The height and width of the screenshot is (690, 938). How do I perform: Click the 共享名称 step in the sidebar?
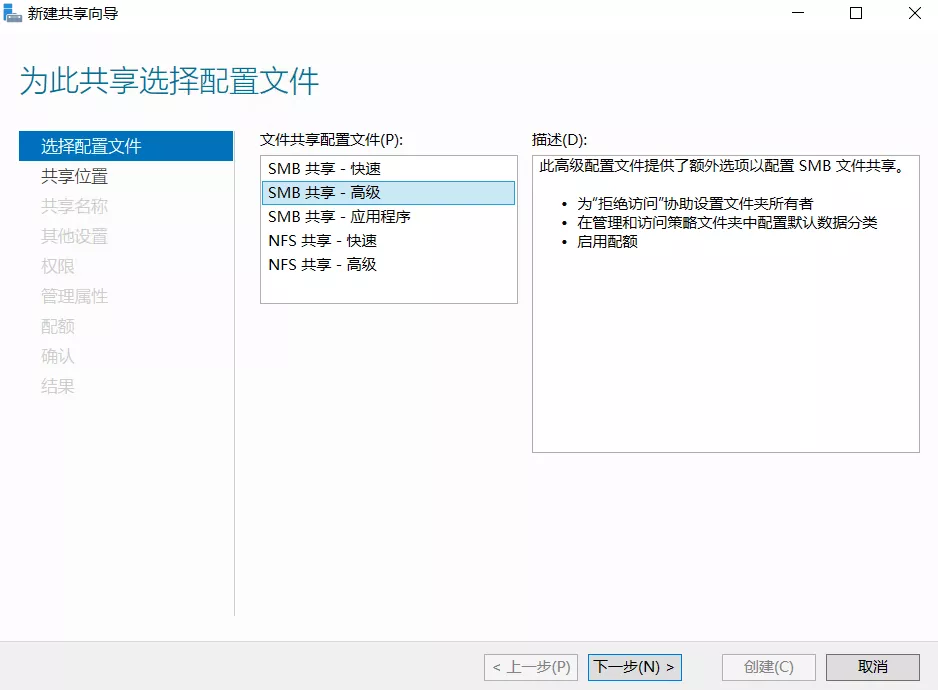tap(74, 206)
